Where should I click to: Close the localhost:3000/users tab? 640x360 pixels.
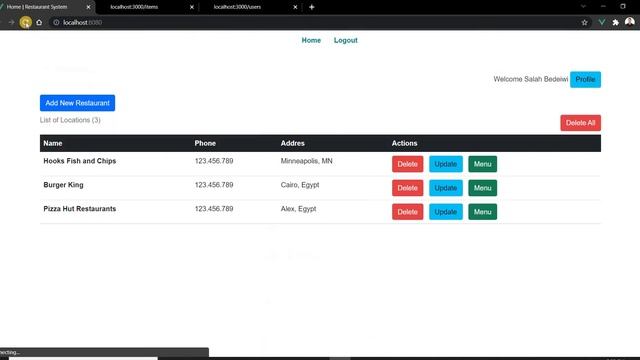(295, 7)
